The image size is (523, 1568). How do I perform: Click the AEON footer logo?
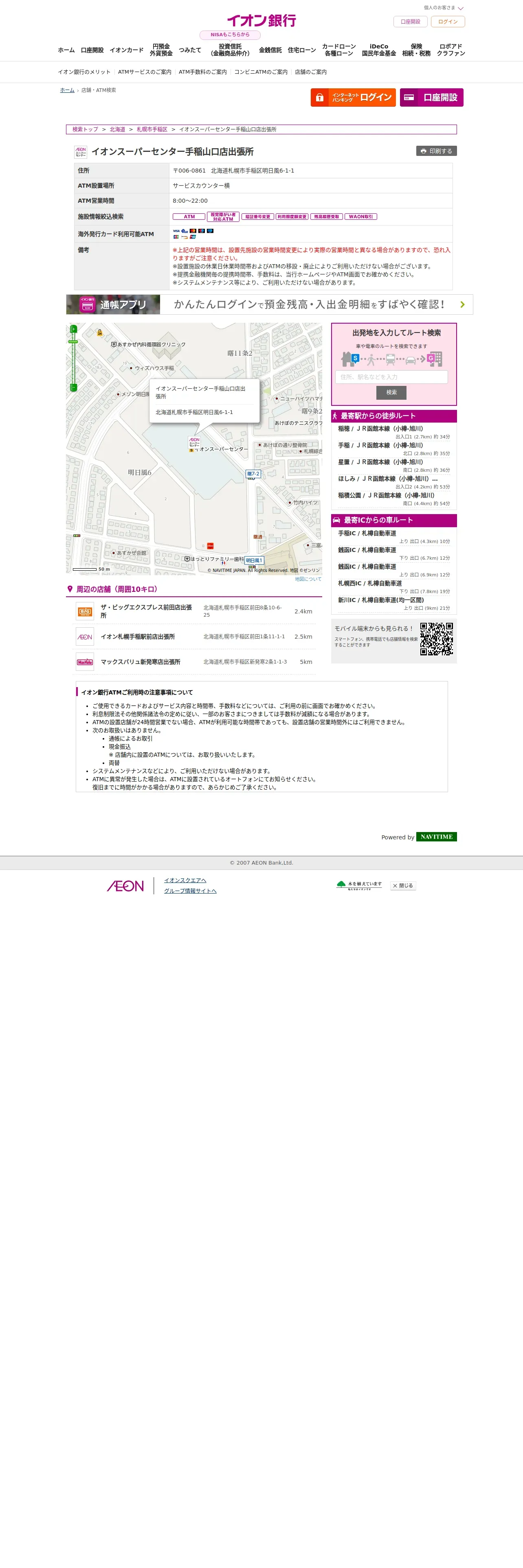click(x=125, y=886)
